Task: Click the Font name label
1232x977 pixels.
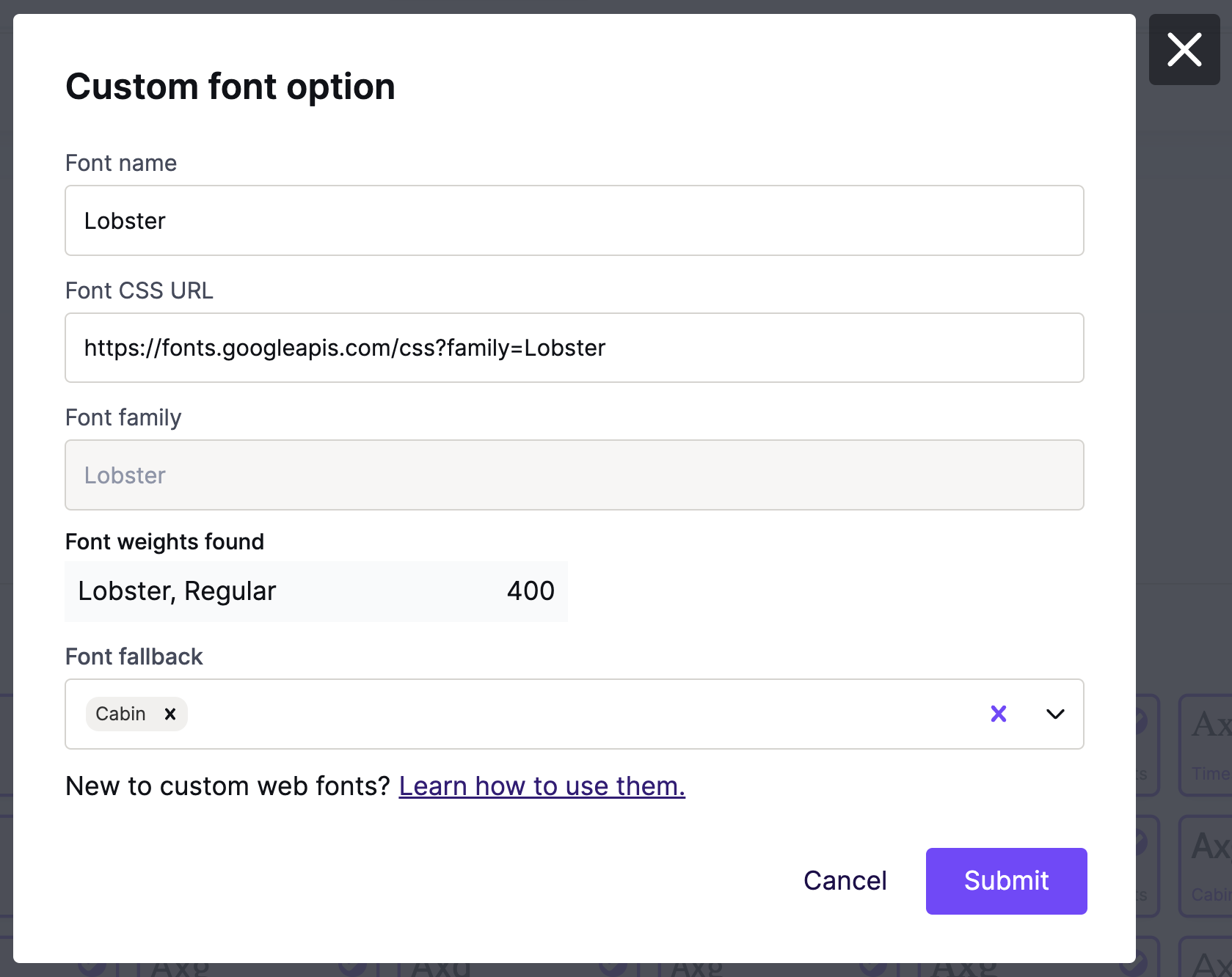Action: click(x=121, y=163)
